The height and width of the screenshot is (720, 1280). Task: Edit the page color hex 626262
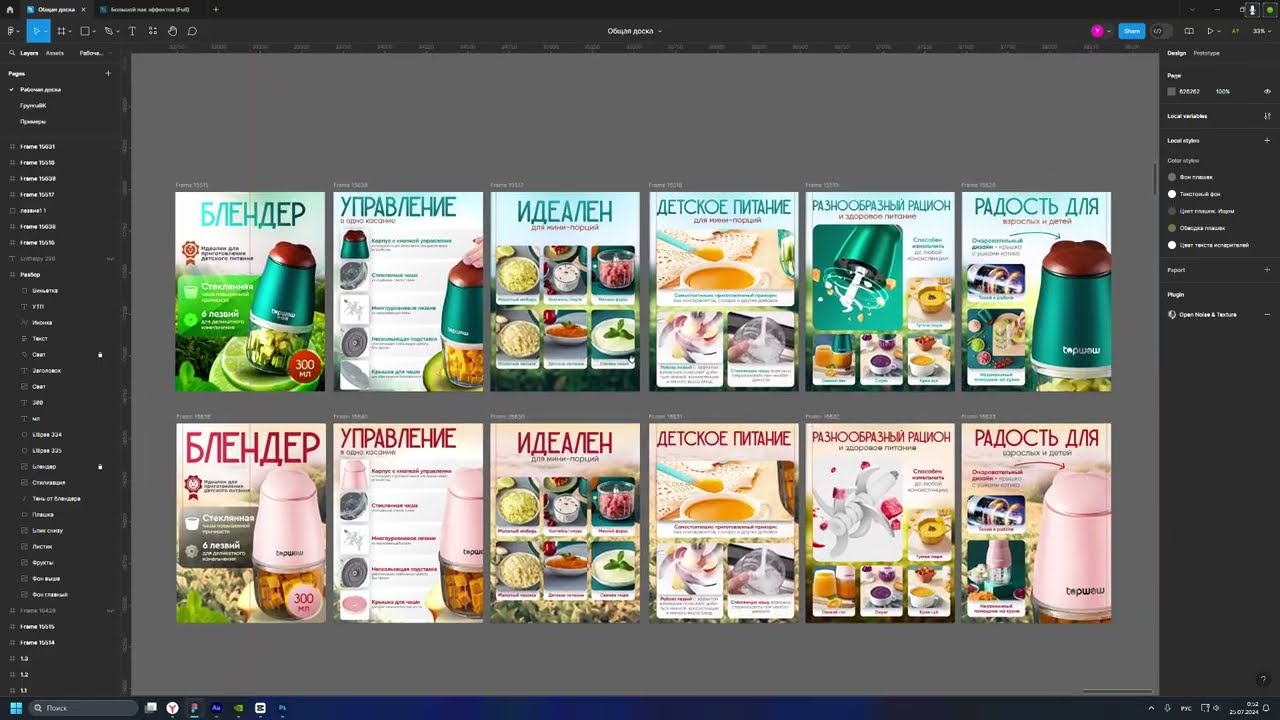(x=1189, y=91)
